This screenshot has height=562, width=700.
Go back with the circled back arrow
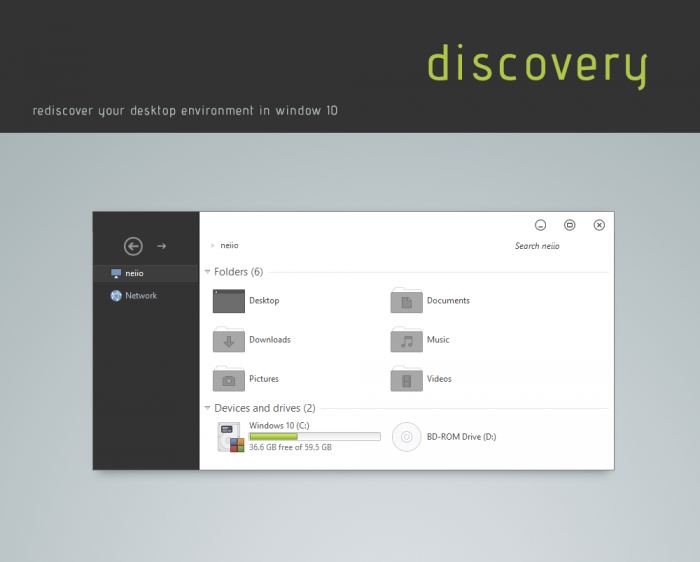pos(133,246)
